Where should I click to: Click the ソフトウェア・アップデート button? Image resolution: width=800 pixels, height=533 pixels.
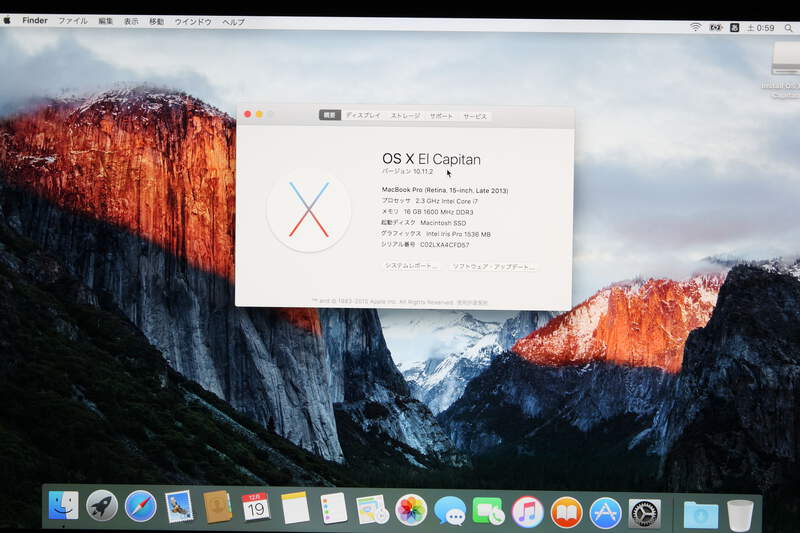pyautogui.click(x=493, y=267)
